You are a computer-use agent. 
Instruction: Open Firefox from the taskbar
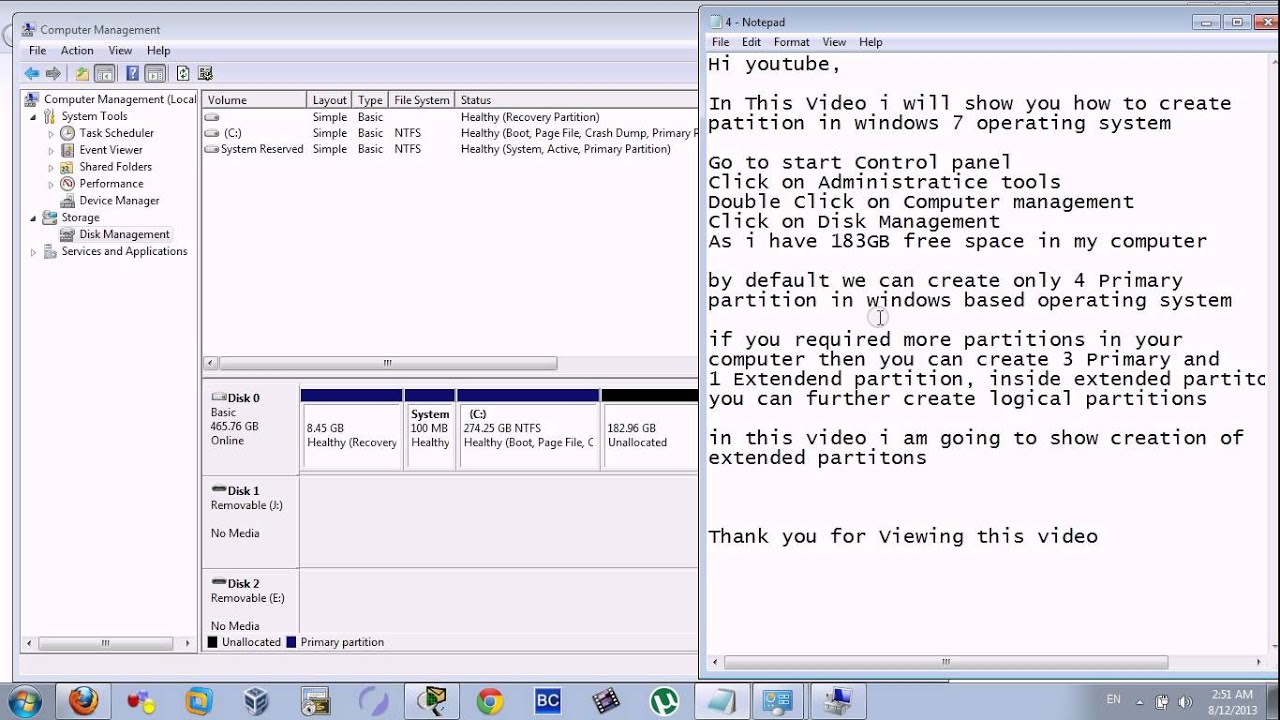(x=83, y=701)
